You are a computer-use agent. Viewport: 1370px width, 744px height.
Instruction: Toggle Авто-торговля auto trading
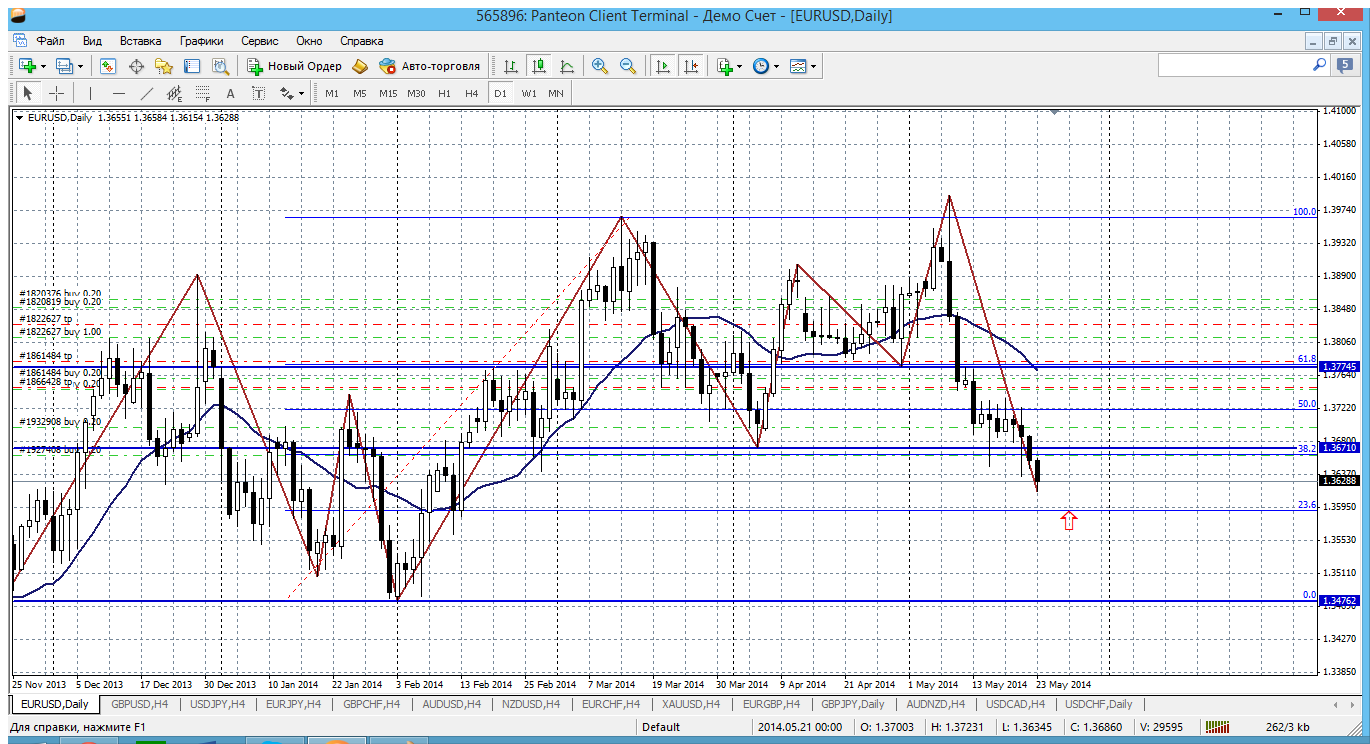click(x=430, y=66)
